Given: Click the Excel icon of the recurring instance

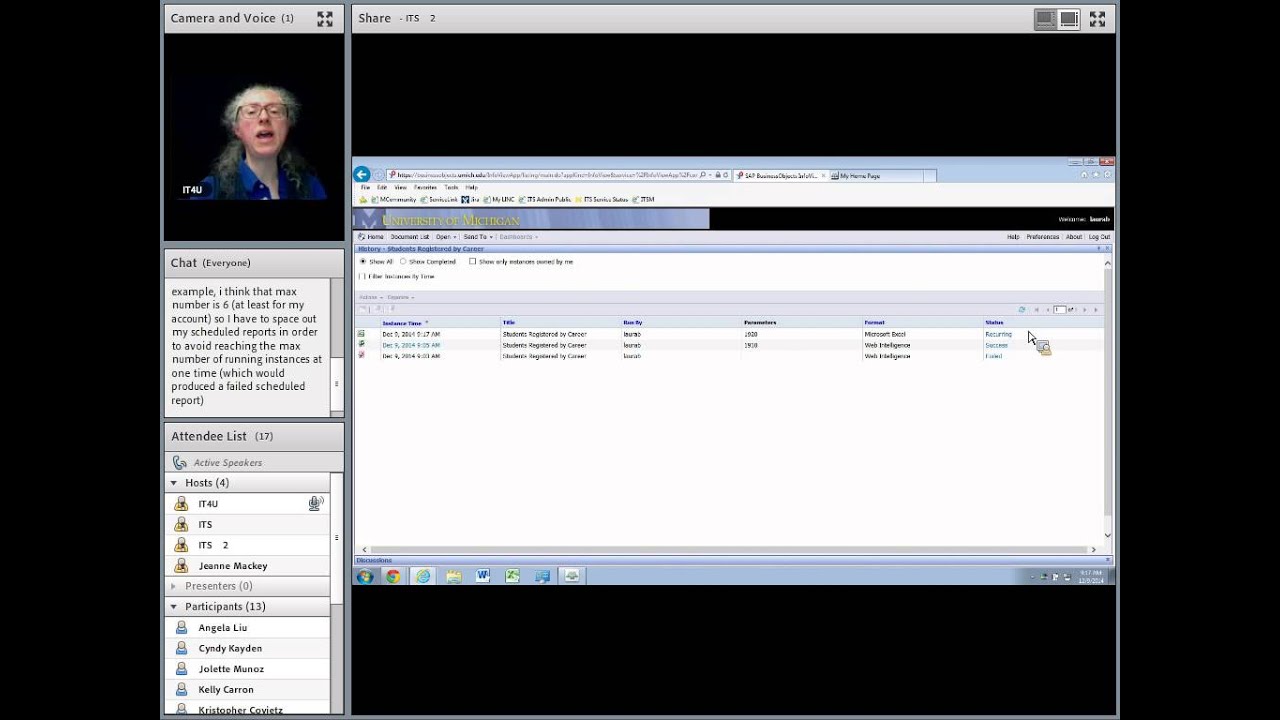Looking at the screenshot, I should [362, 334].
